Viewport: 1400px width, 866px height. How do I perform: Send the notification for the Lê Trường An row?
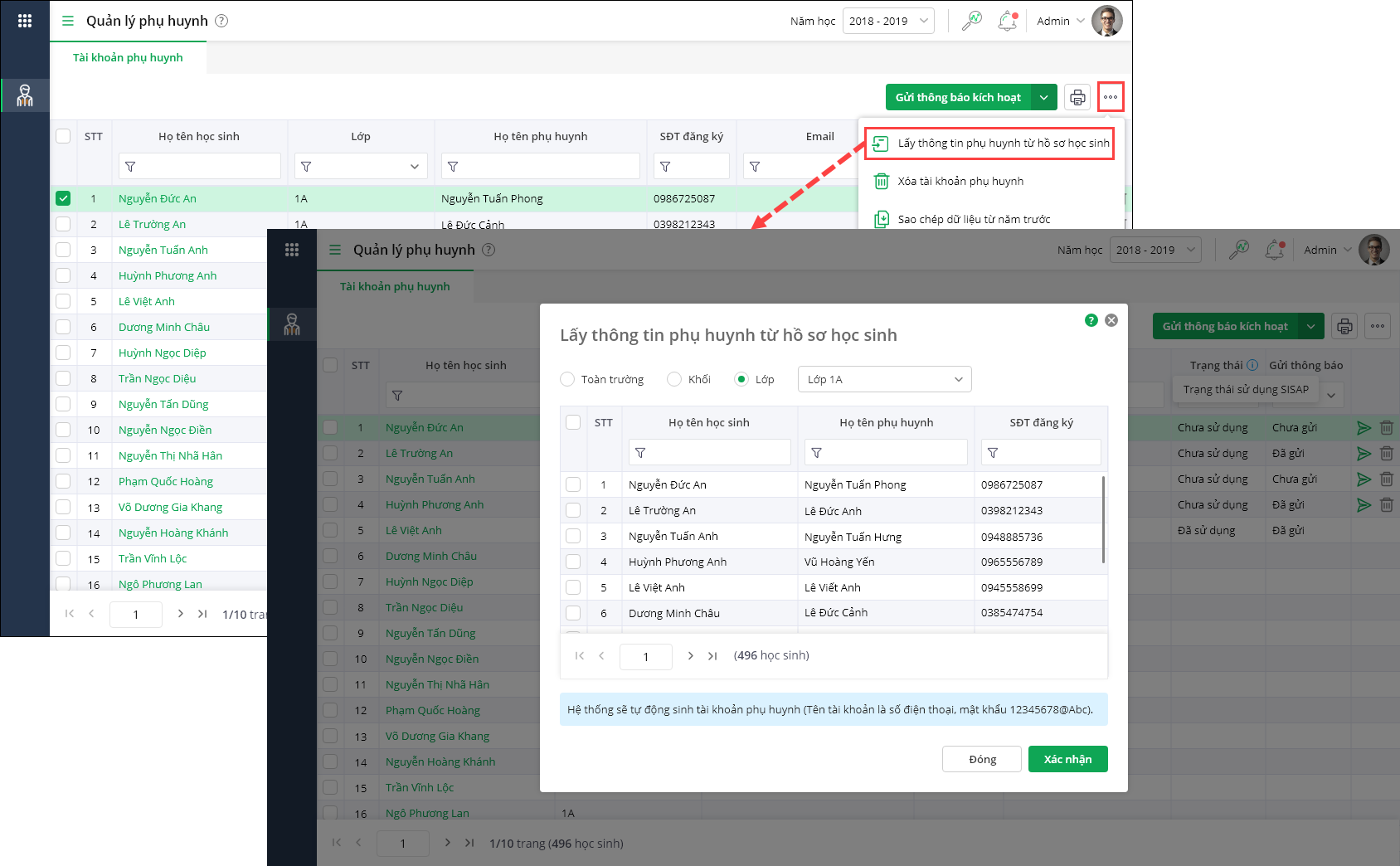[x=1364, y=454]
